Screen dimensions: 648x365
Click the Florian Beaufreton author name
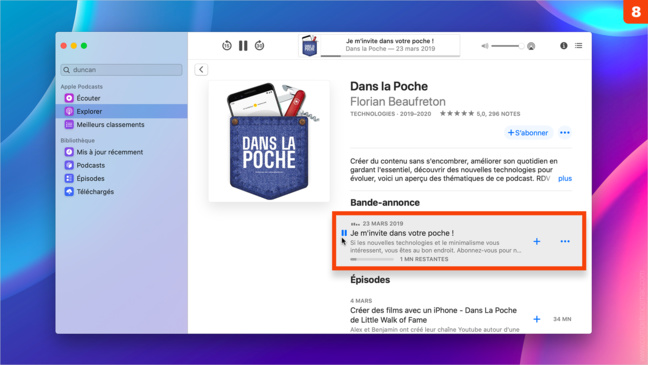398,102
